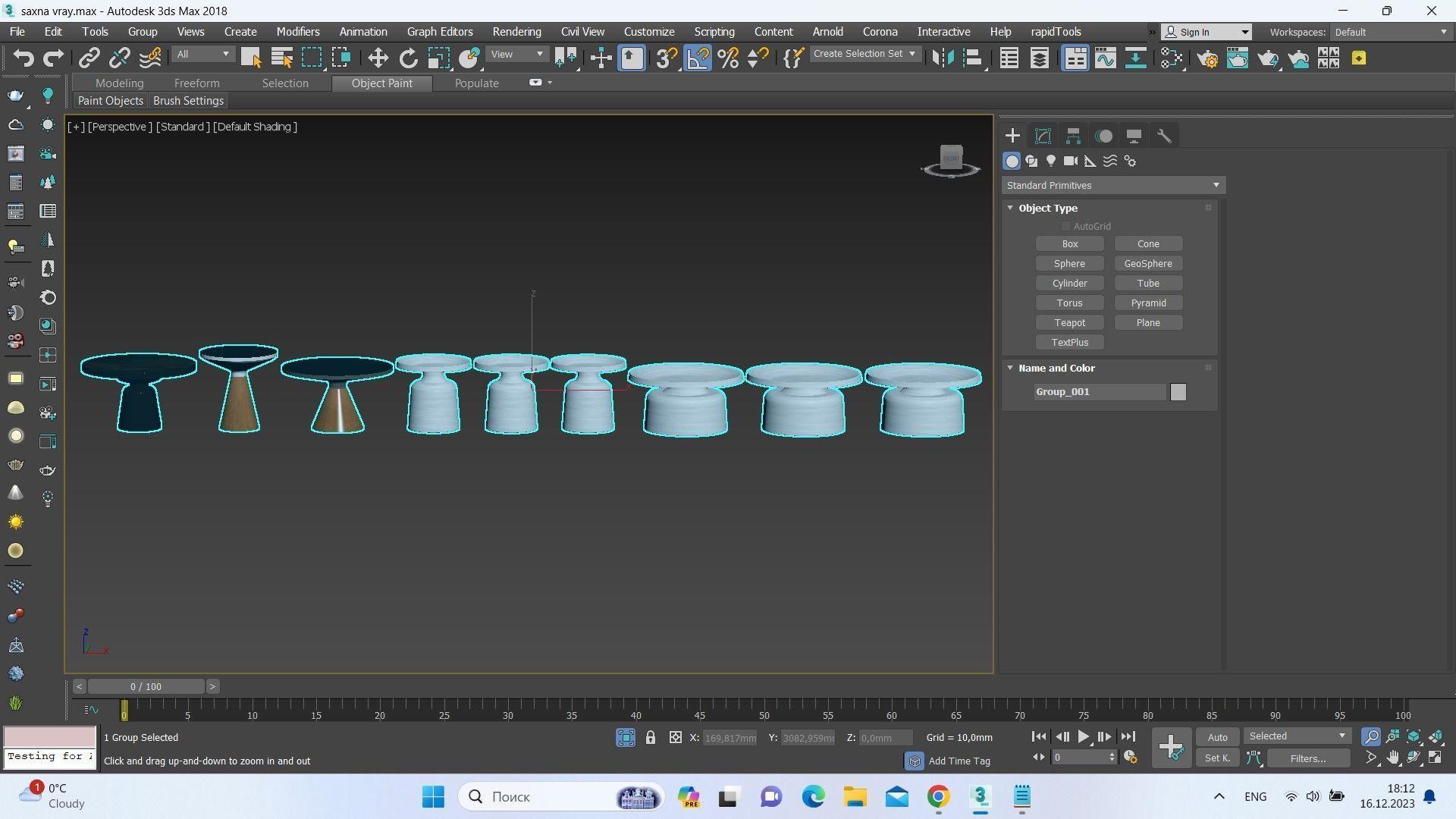Activate the Select and Uniform Scale tool
Screen dimensions: 1456x819
[x=438, y=58]
